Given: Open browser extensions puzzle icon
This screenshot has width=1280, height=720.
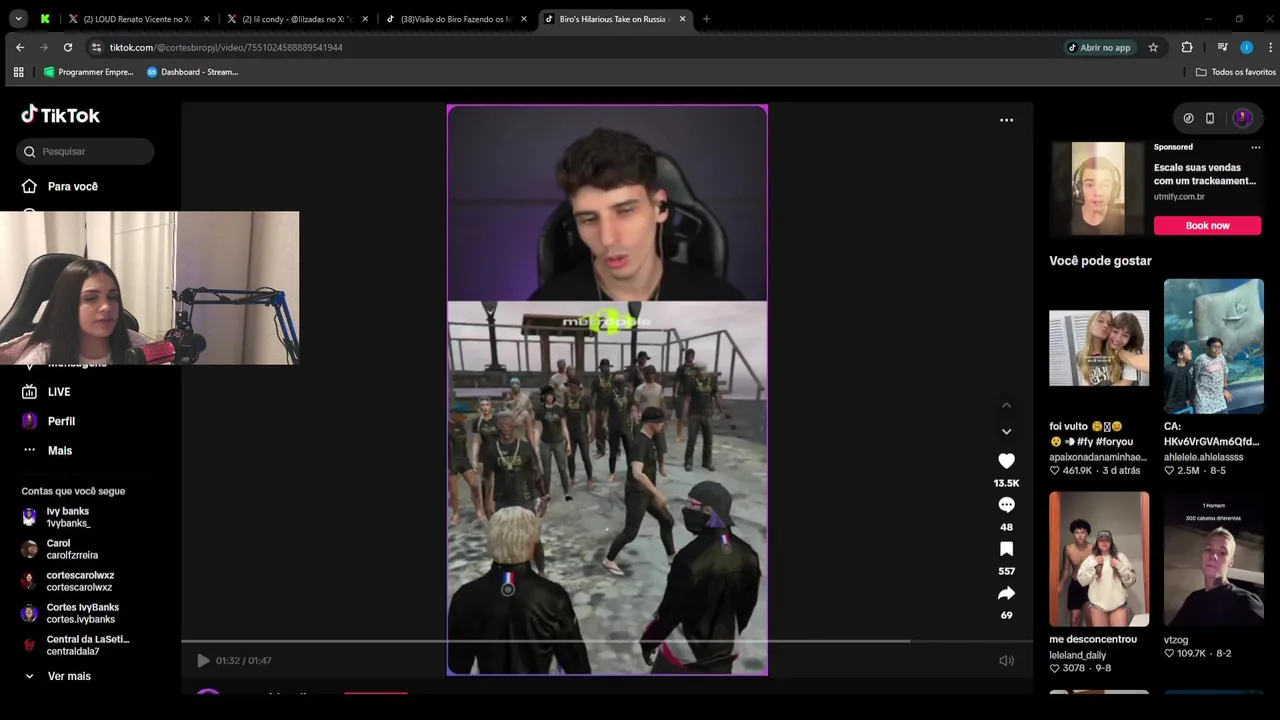Looking at the screenshot, I should coord(1187,47).
